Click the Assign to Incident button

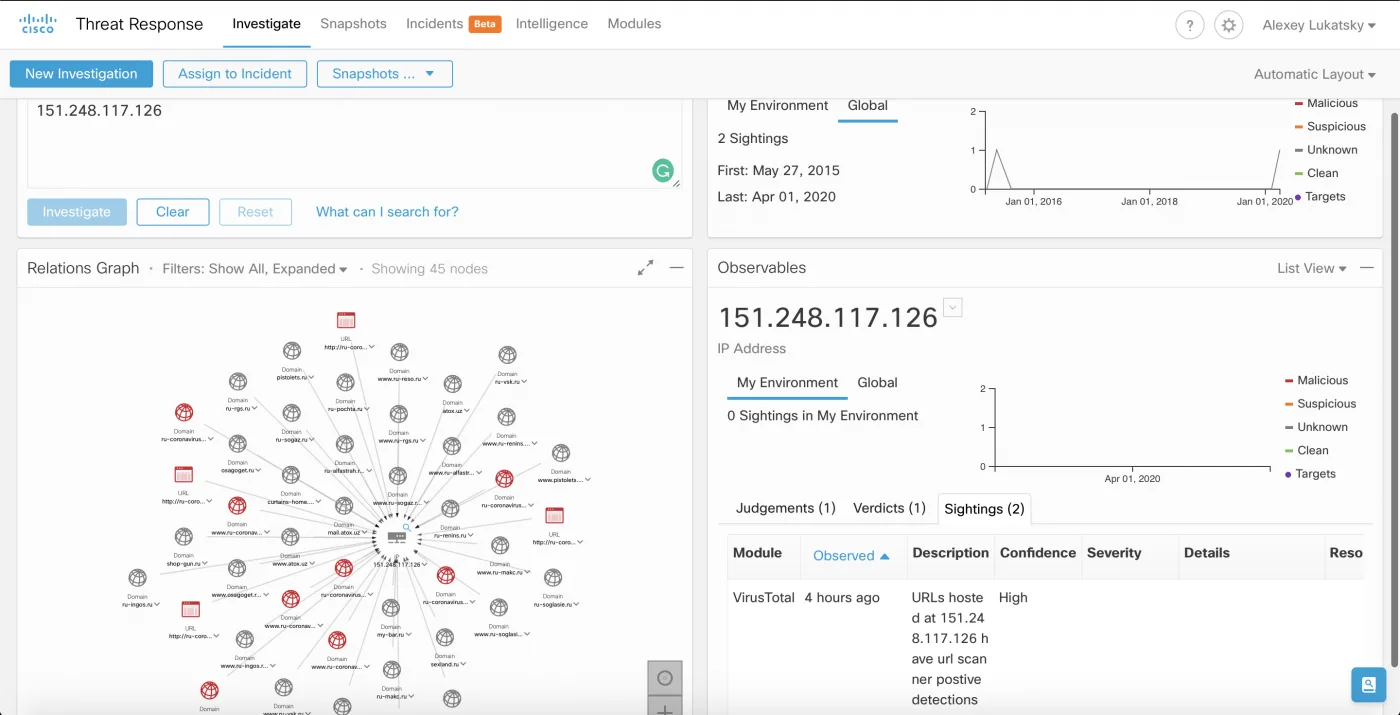pyautogui.click(x=235, y=74)
